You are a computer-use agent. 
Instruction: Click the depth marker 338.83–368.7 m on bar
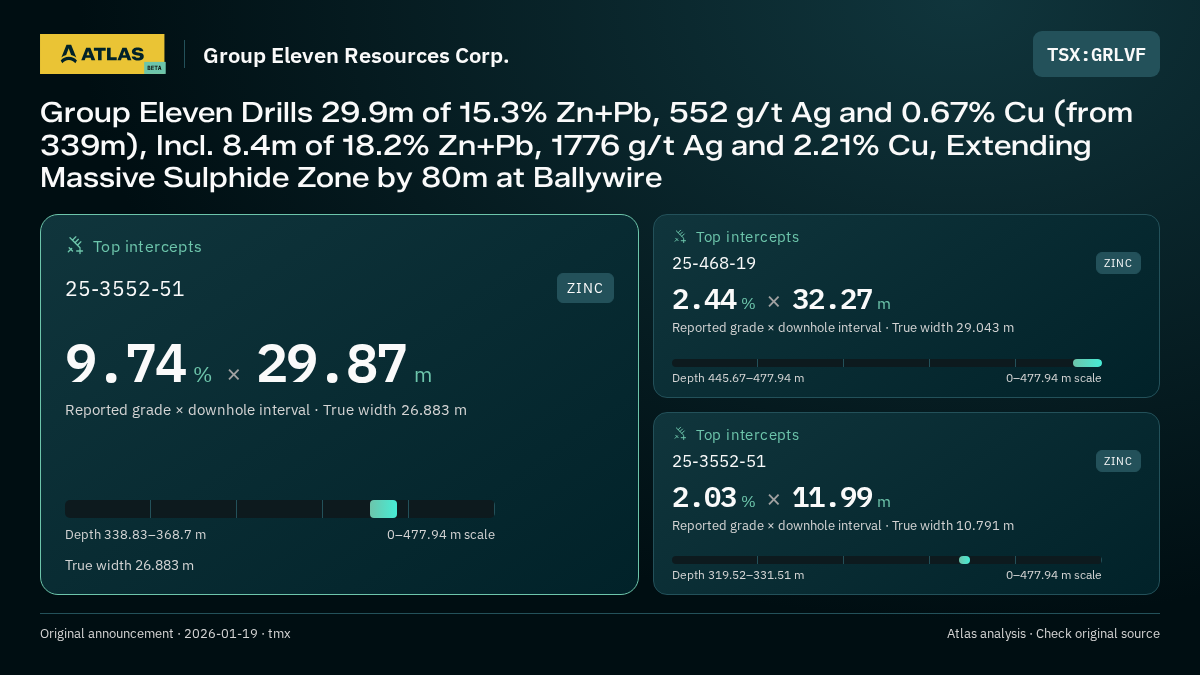383,509
